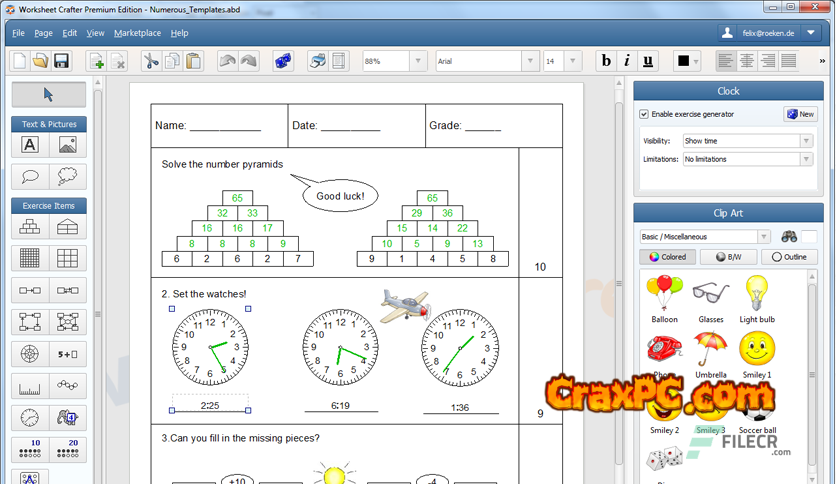Select the Outline clip art style

click(x=789, y=257)
